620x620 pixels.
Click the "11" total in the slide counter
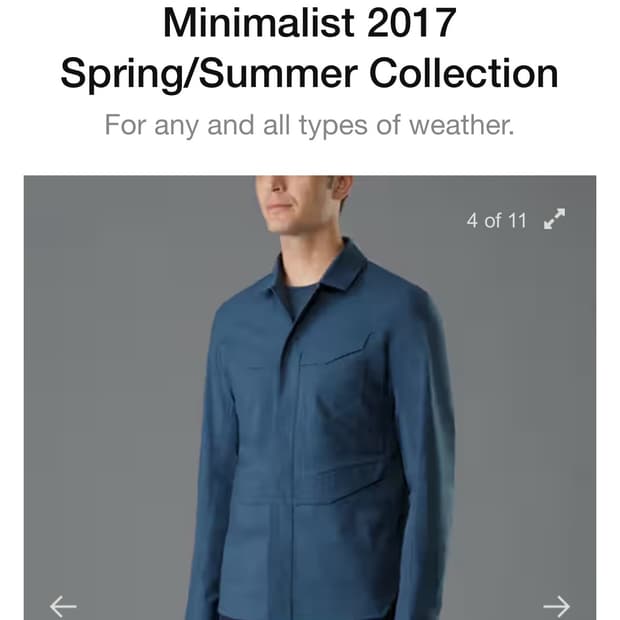(517, 220)
